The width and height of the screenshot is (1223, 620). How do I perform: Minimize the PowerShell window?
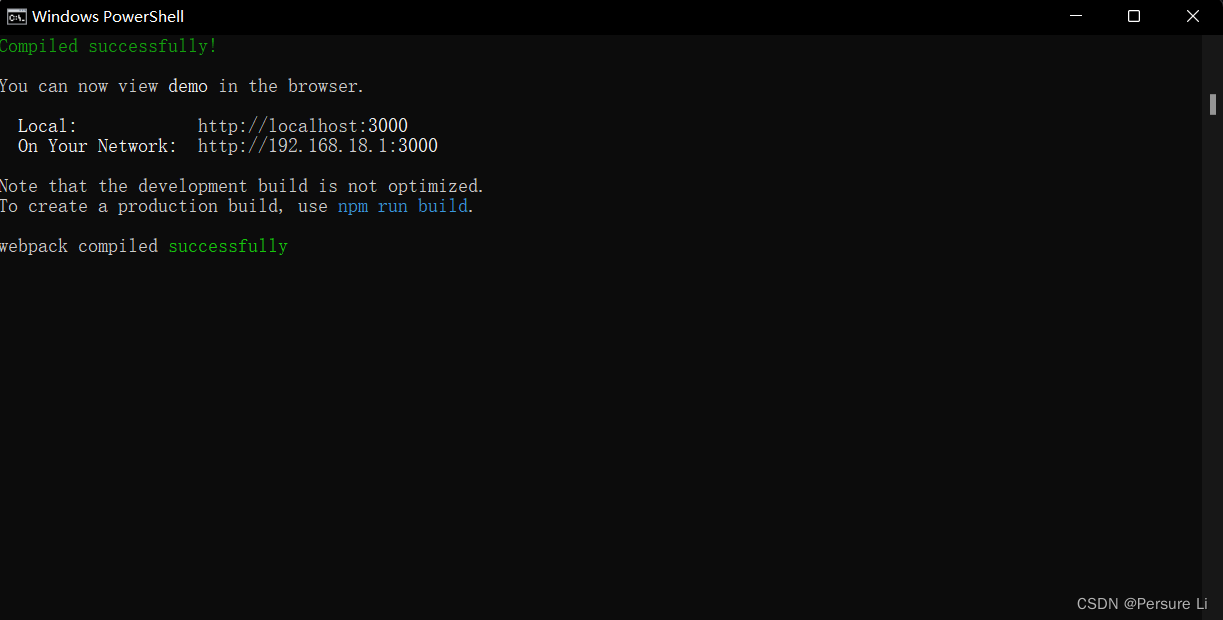1075,16
